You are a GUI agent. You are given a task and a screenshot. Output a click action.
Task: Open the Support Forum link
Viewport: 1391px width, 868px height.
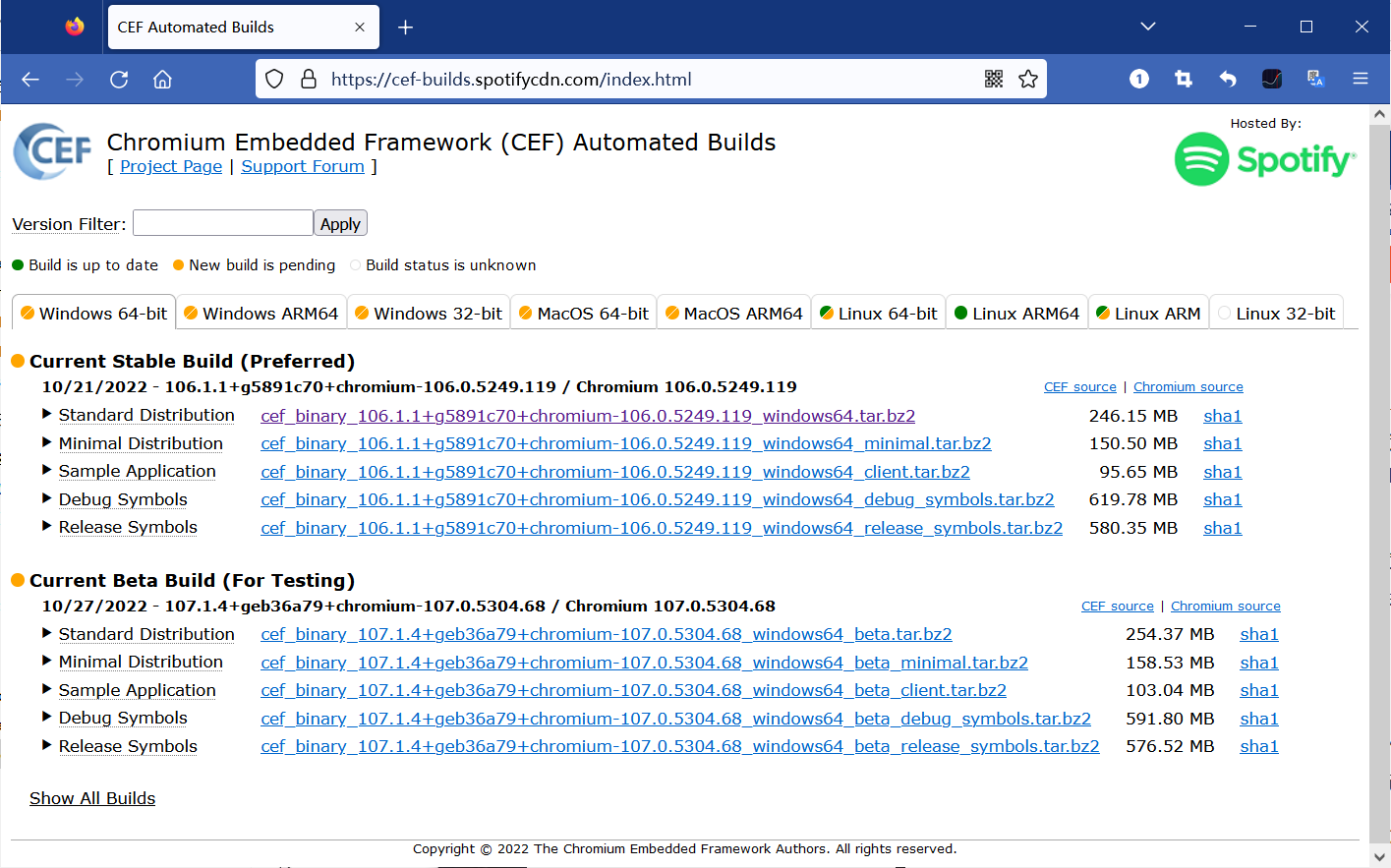click(303, 166)
